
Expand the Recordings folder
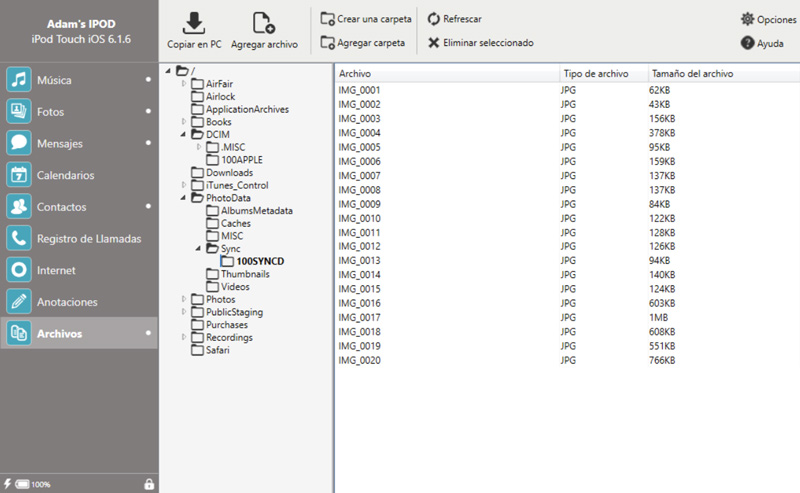[184, 337]
